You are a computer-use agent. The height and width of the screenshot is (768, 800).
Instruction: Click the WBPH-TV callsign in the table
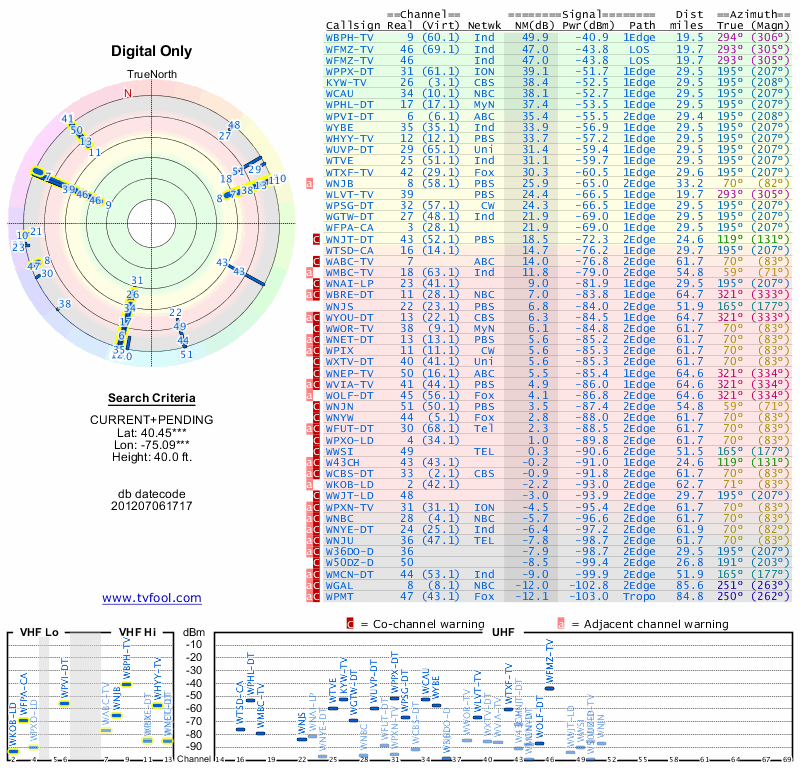tap(349, 38)
